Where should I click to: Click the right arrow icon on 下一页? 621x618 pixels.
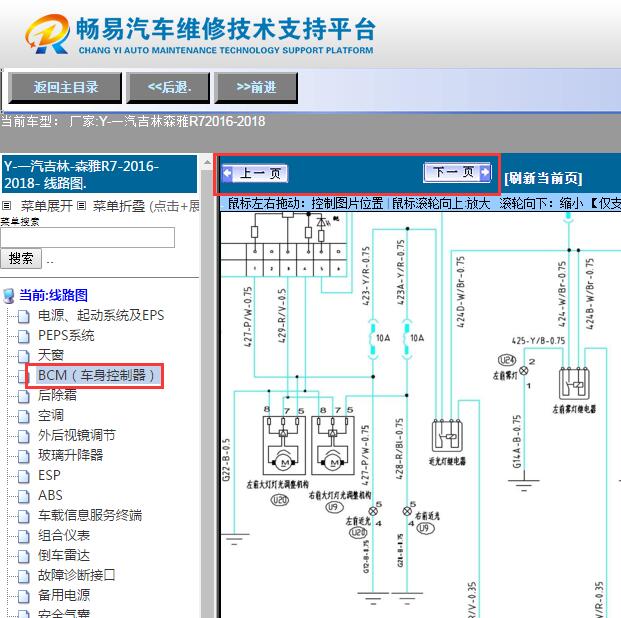point(485,172)
